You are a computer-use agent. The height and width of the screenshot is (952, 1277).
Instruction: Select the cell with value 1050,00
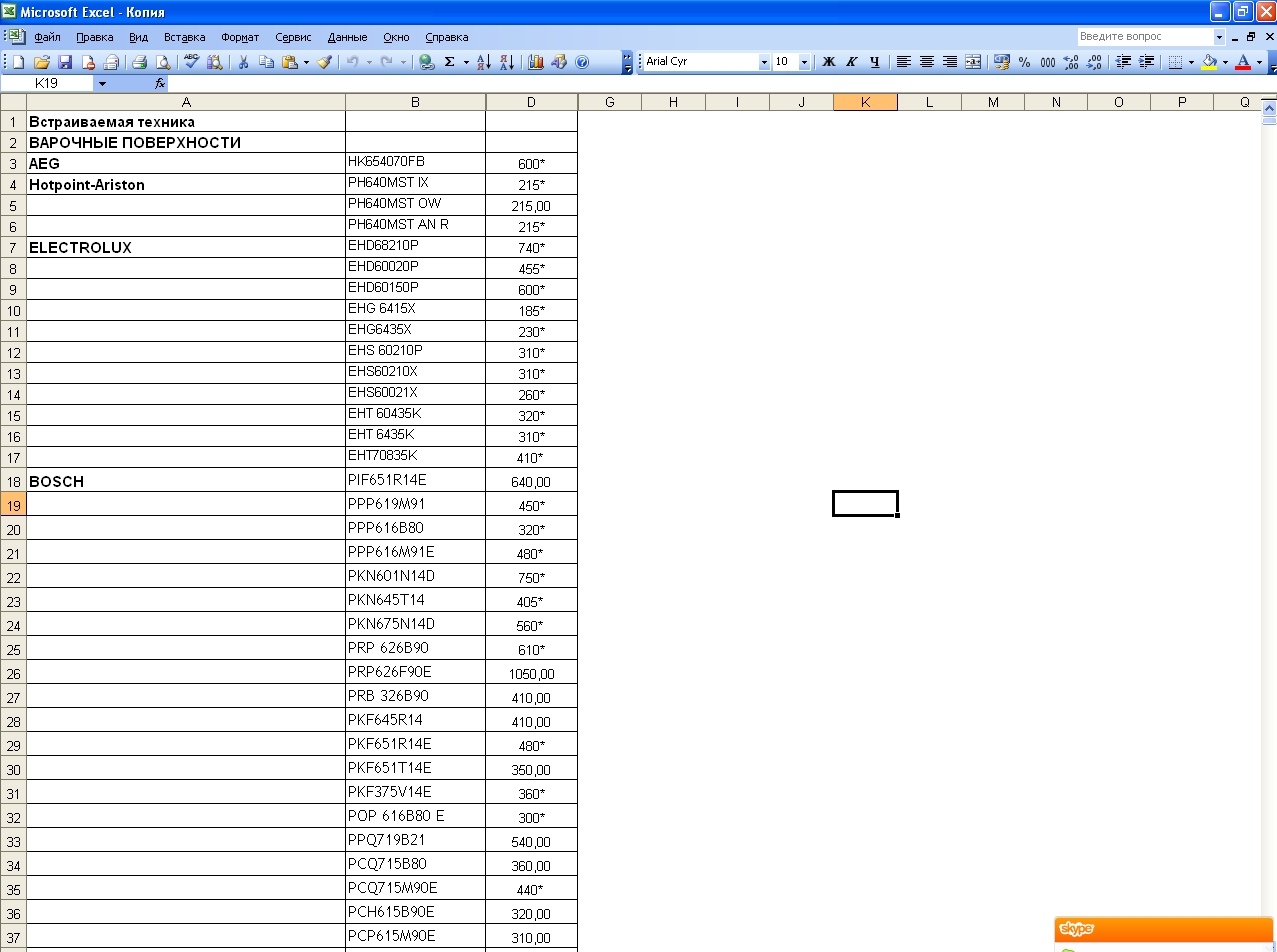[531, 673]
